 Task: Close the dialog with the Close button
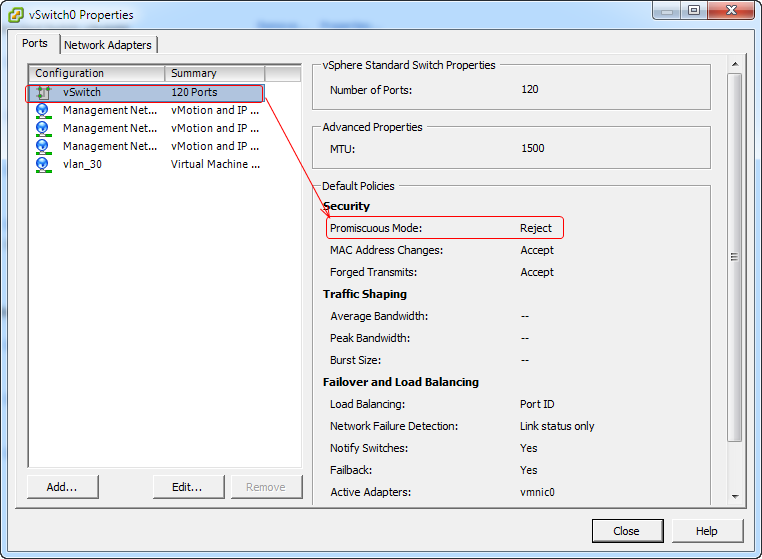click(627, 531)
